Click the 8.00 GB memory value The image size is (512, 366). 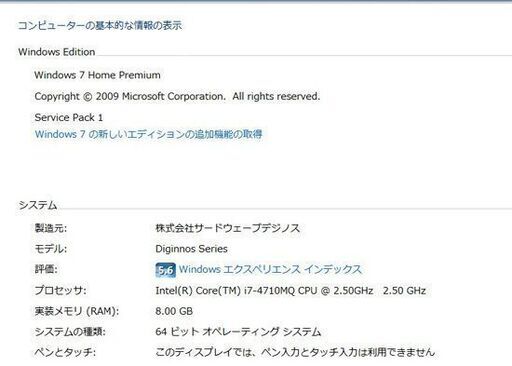(174, 311)
